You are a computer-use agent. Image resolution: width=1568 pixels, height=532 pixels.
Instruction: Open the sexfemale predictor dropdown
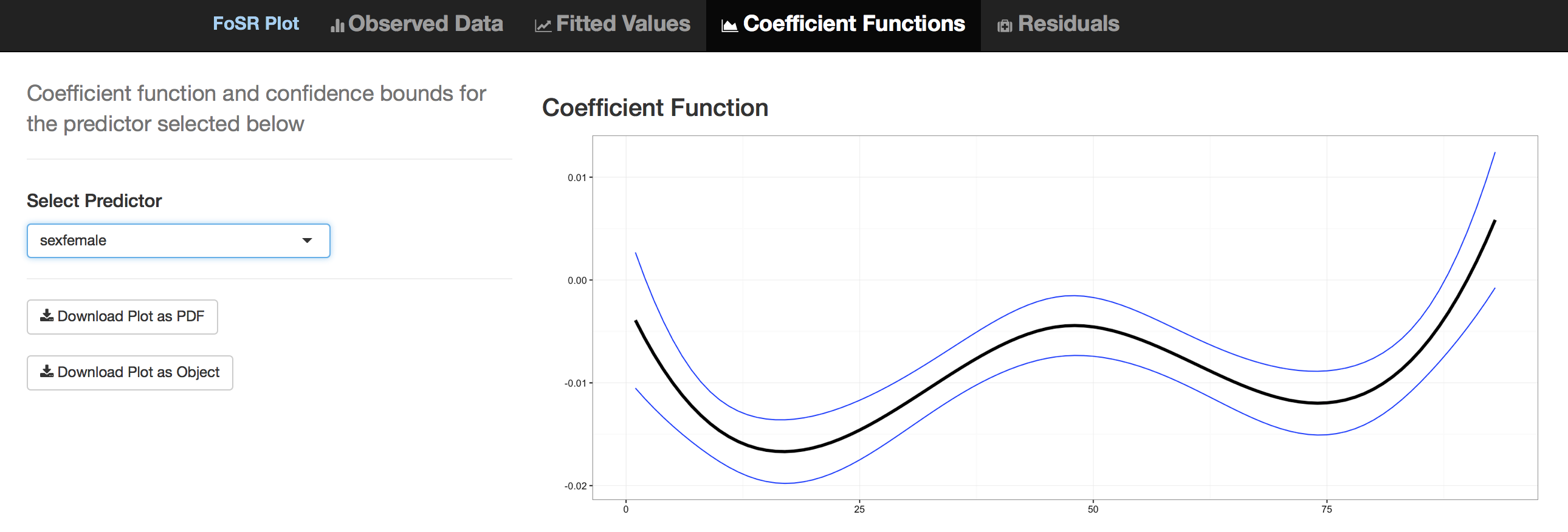pos(177,240)
